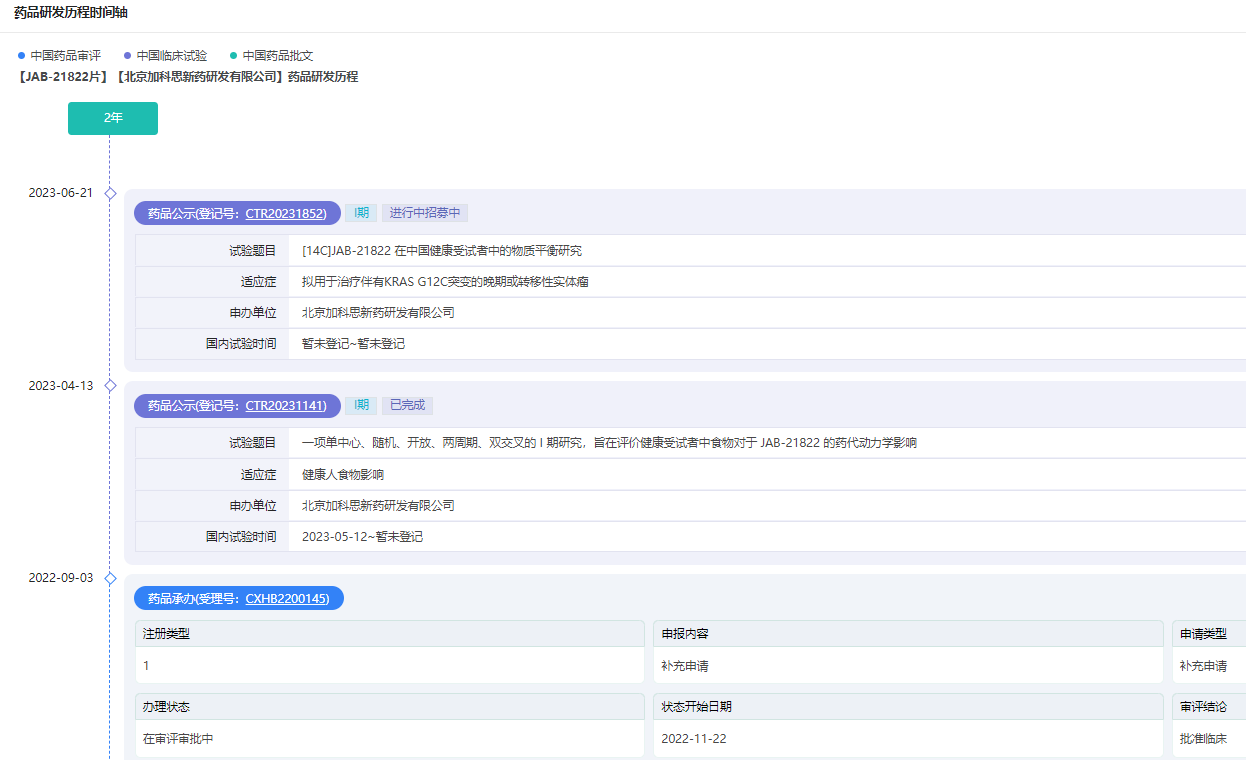Image resolution: width=1246 pixels, height=760 pixels.
Task: Open registration link CTR20231141
Action: tap(285, 405)
